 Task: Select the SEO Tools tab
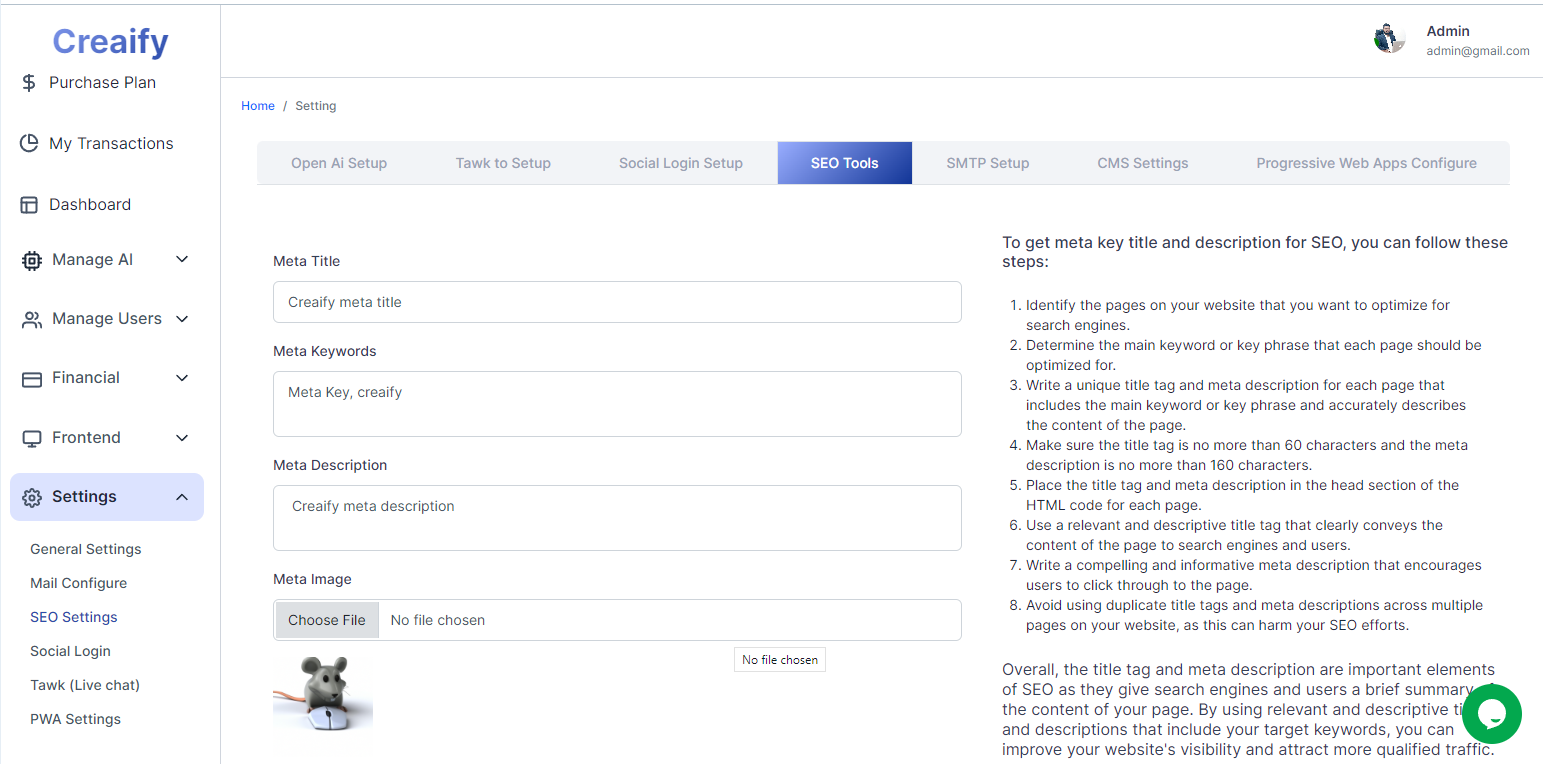[845, 163]
